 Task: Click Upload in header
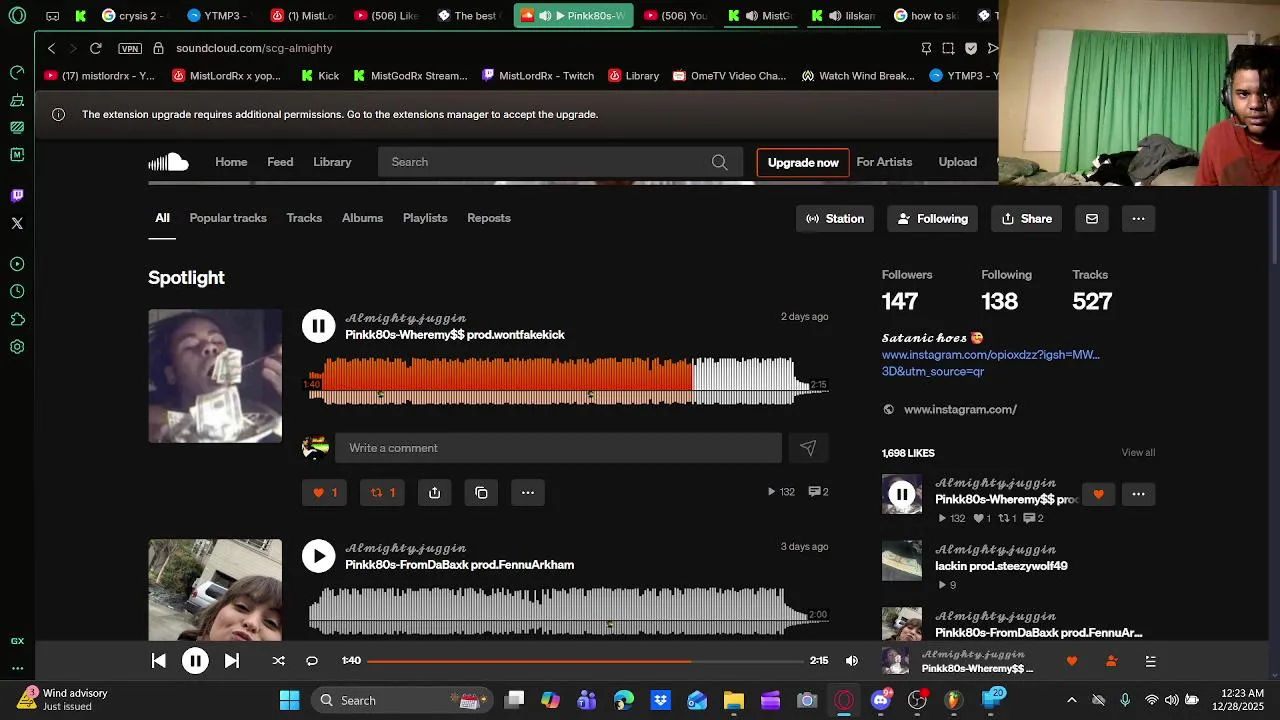point(957,162)
